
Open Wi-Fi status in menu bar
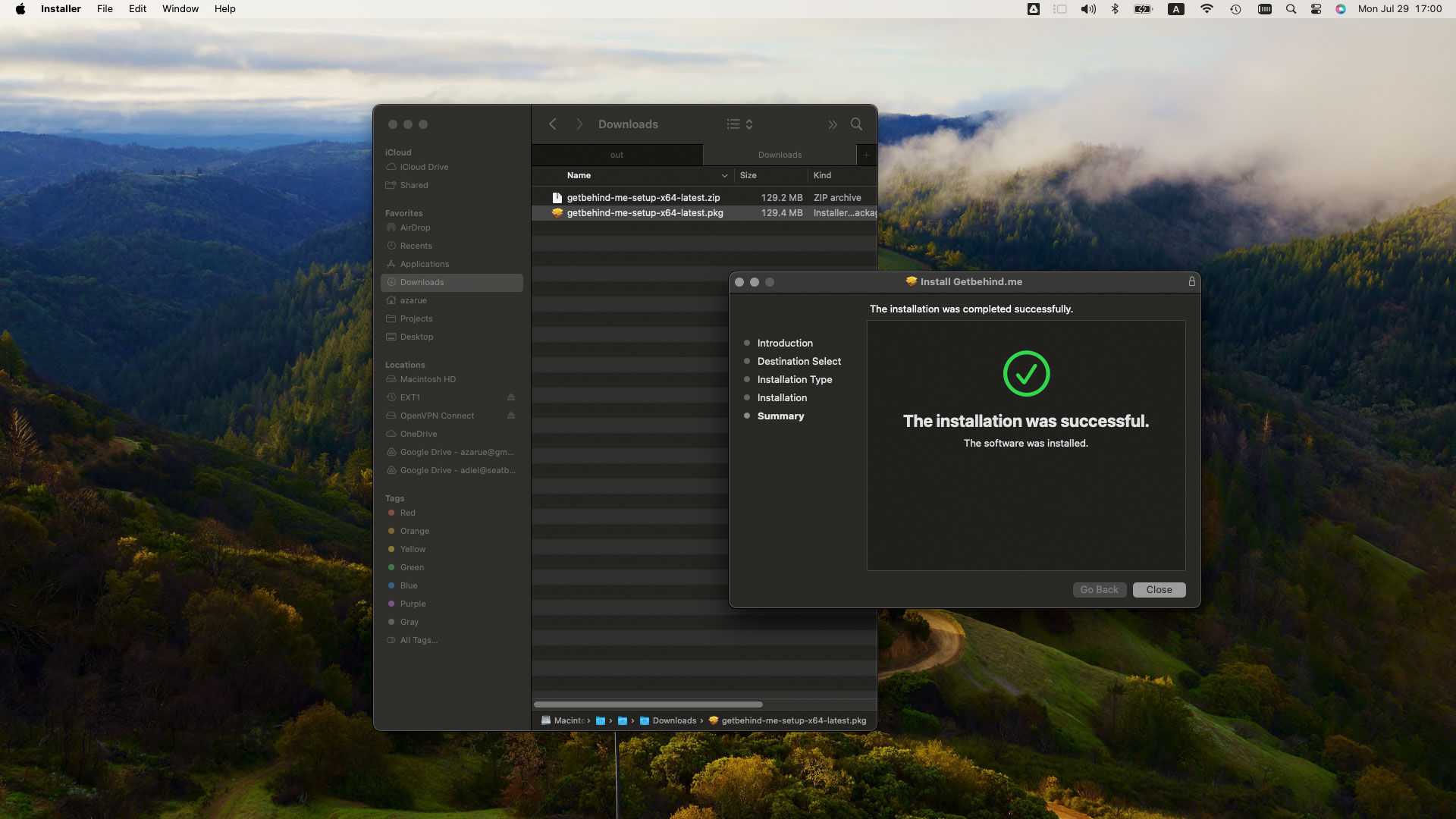(x=1207, y=9)
